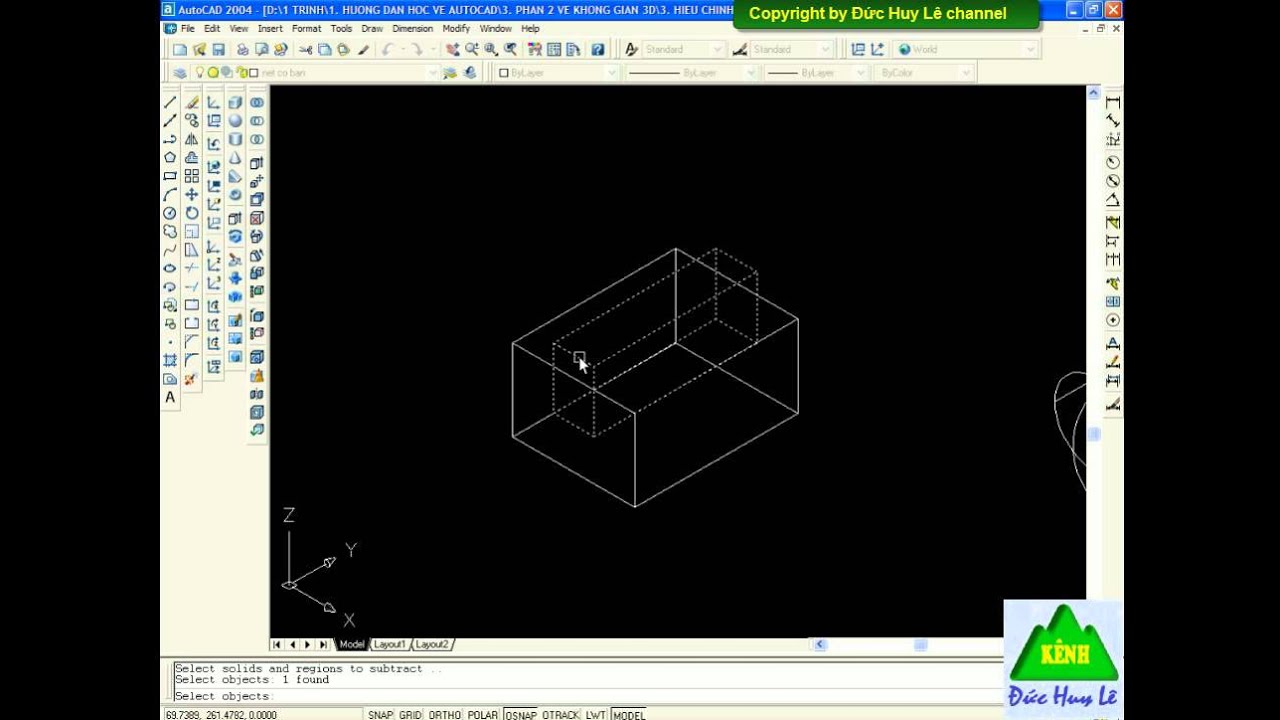
Task: Select the Circle draw tool
Action: [x=170, y=213]
